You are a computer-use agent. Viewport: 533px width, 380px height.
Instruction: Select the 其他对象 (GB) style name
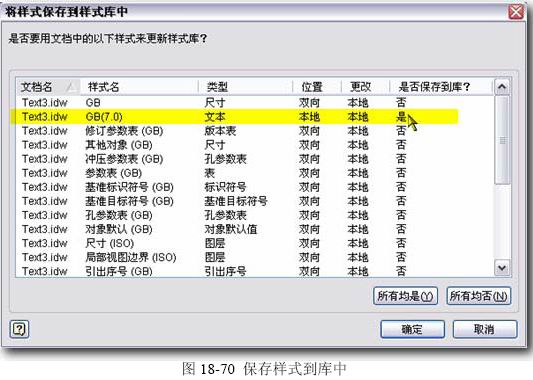coord(119,145)
